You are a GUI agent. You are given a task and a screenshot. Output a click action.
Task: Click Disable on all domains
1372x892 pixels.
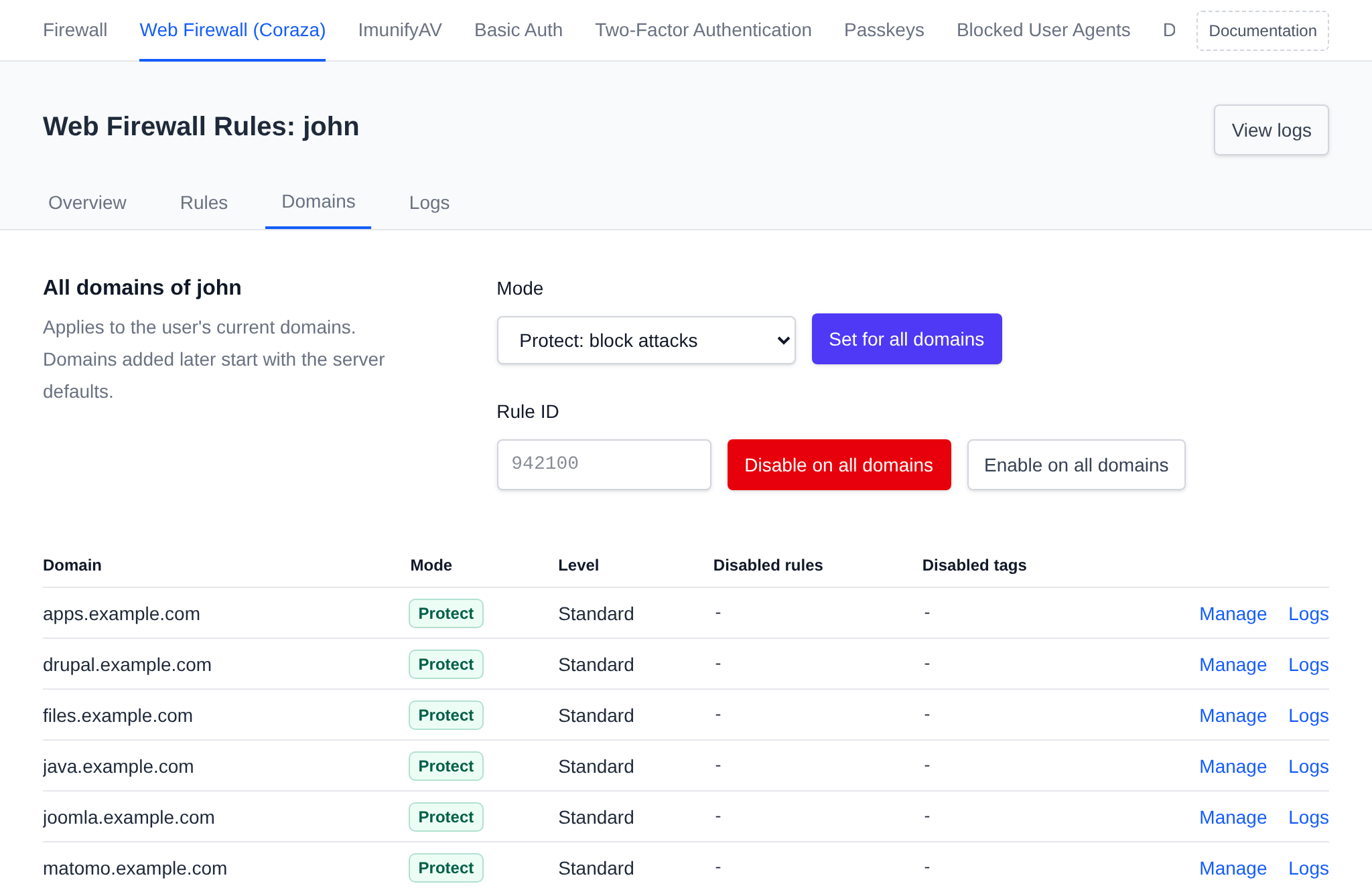(x=839, y=465)
